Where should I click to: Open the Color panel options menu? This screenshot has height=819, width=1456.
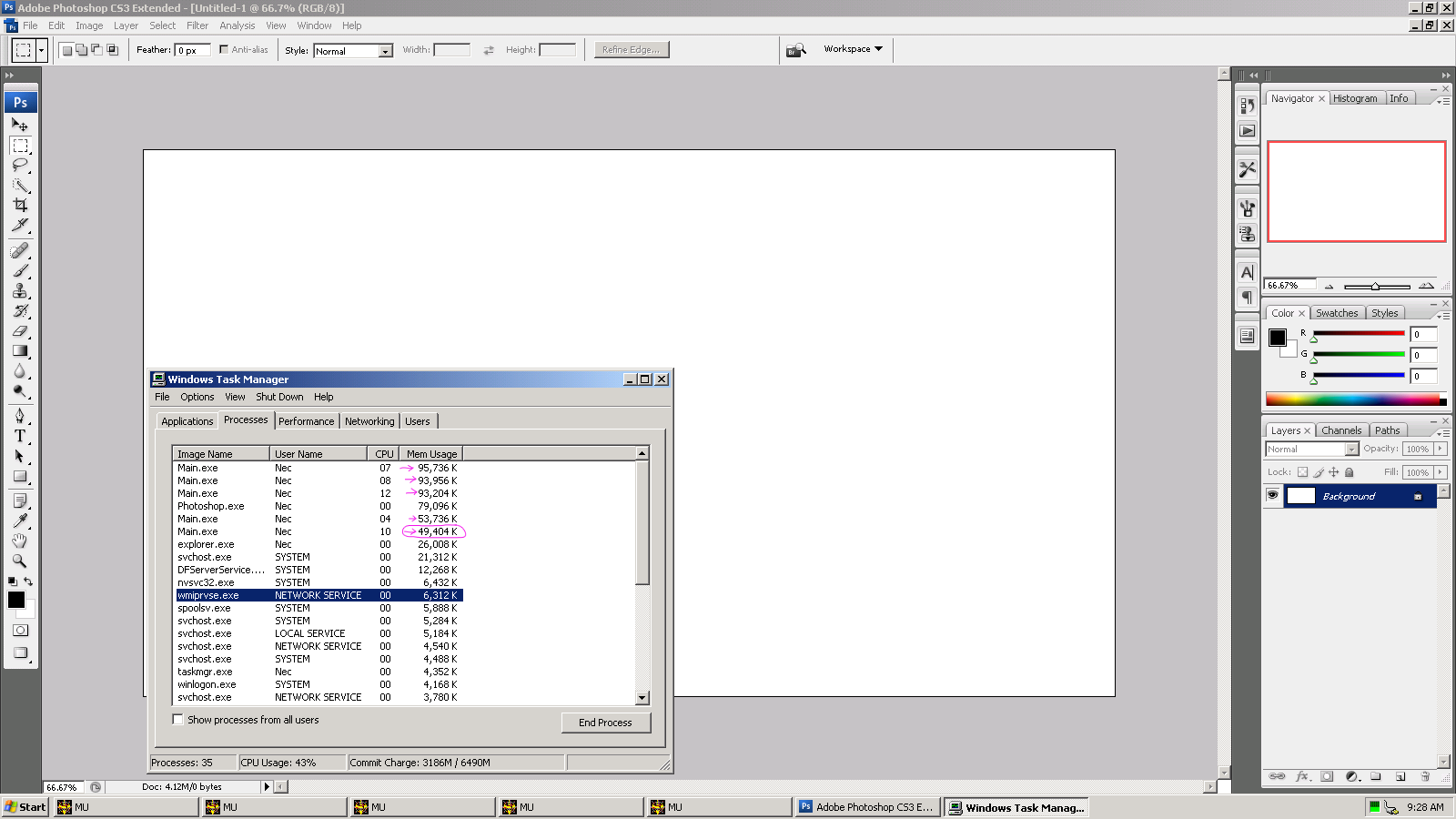click(1444, 315)
